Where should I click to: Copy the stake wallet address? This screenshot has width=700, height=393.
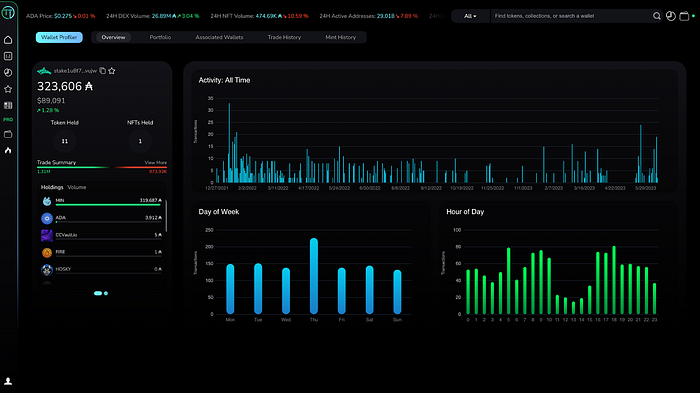pos(103,71)
